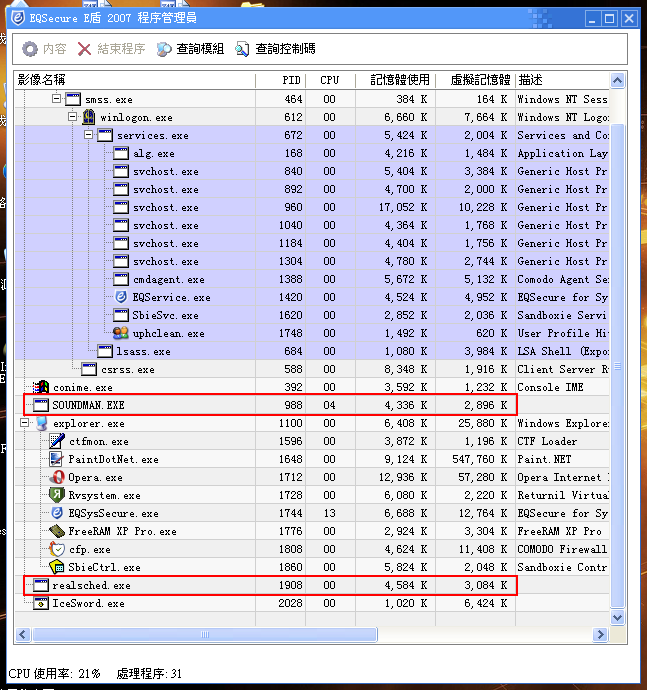Click the cfp.exe Comodo firewall icon

(57, 549)
